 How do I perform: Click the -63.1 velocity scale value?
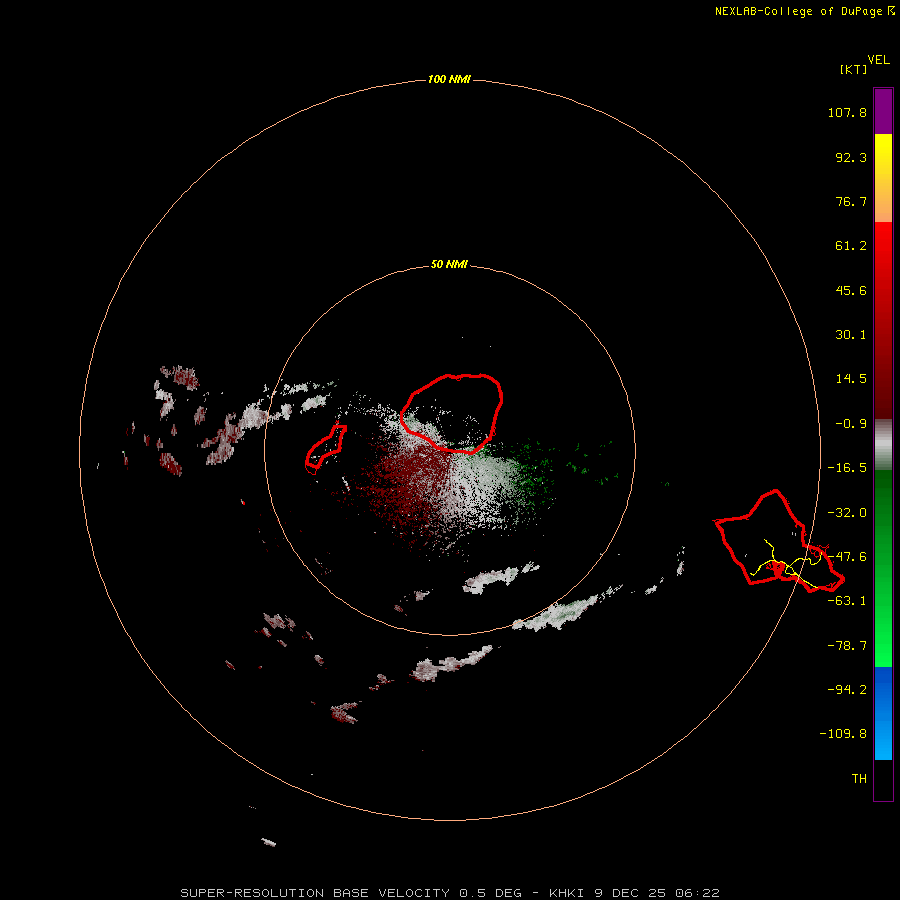[x=847, y=601]
